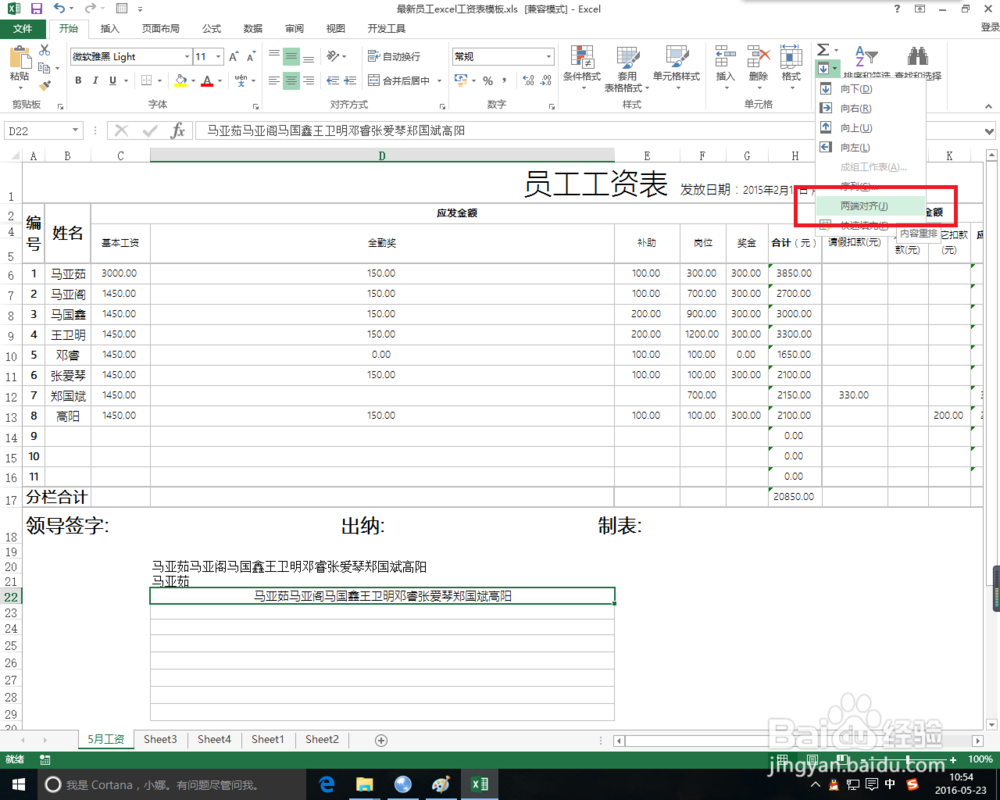
Task: Click the fill color bucket swatch
Action: pos(180,80)
